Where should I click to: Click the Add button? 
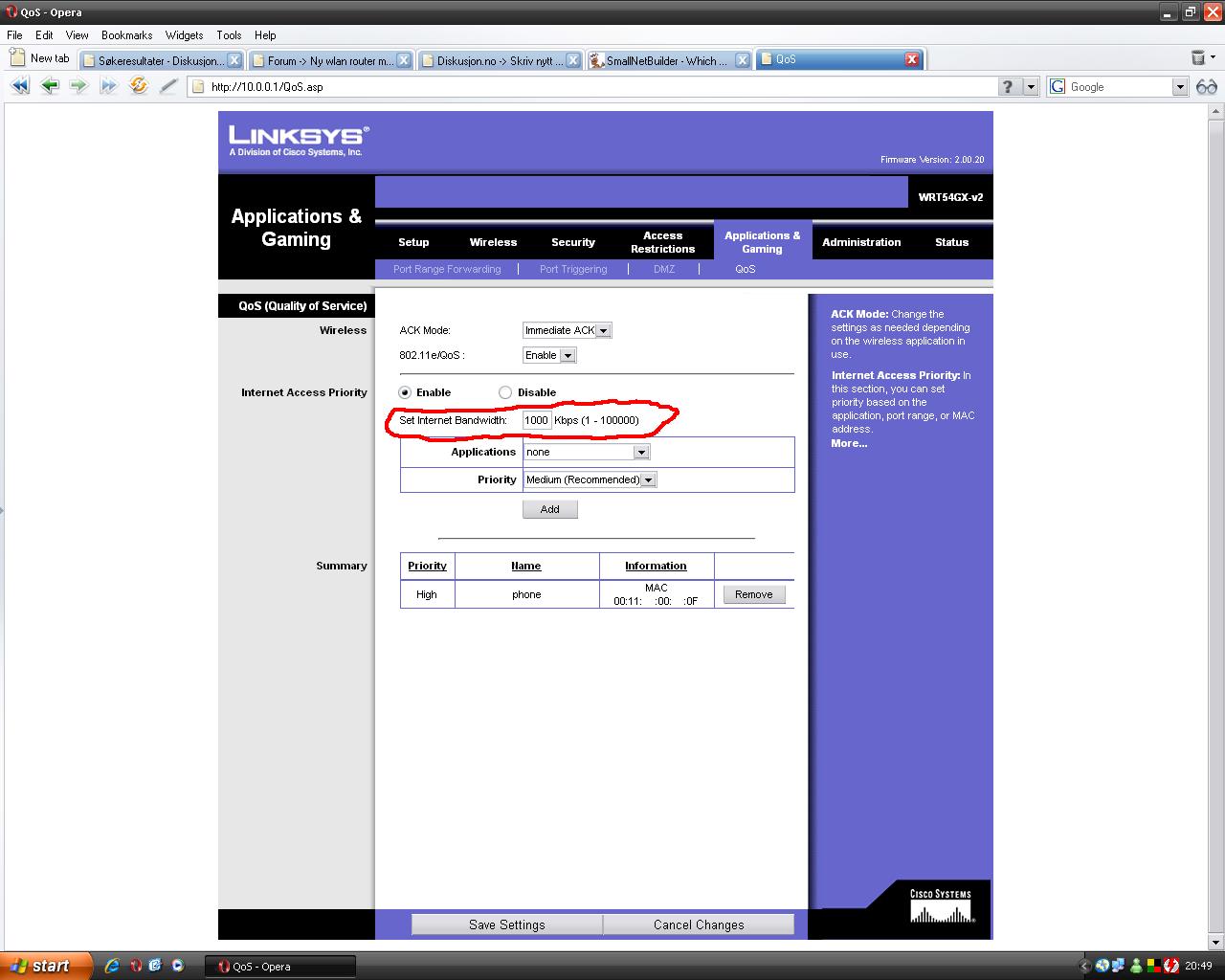pyautogui.click(x=550, y=509)
